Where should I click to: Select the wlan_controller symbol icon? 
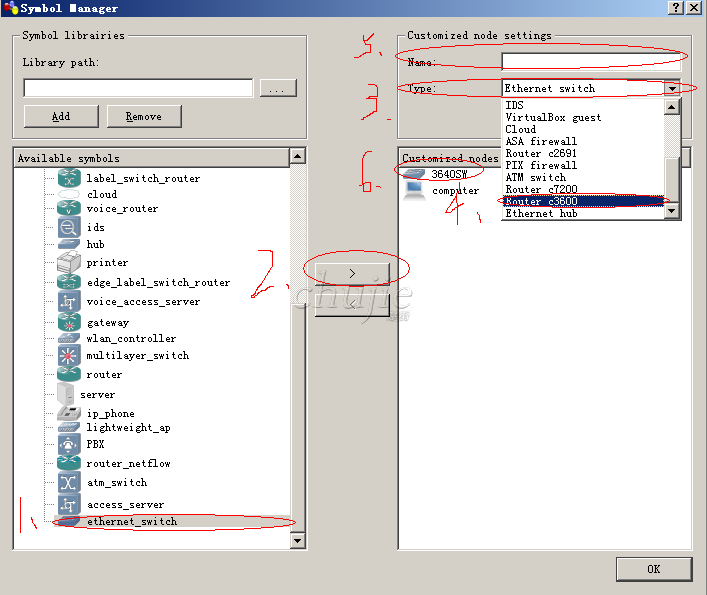click(x=69, y=338)
